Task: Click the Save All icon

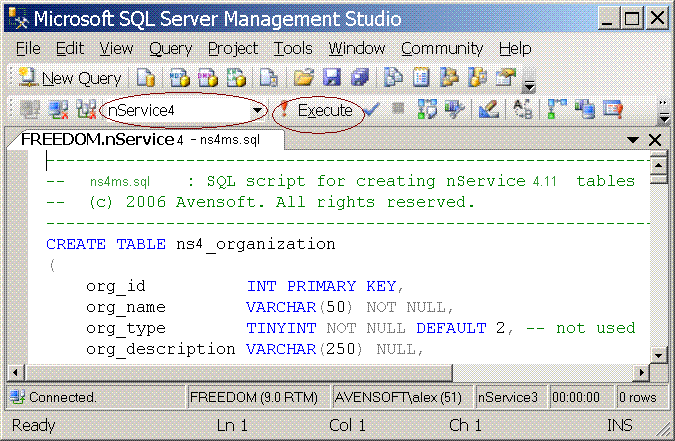Action: point(360,78)
